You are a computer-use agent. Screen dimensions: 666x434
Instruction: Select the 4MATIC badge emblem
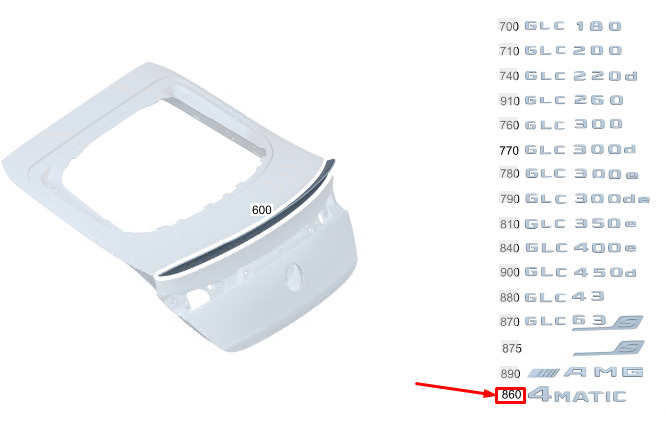tap(577, 395)
